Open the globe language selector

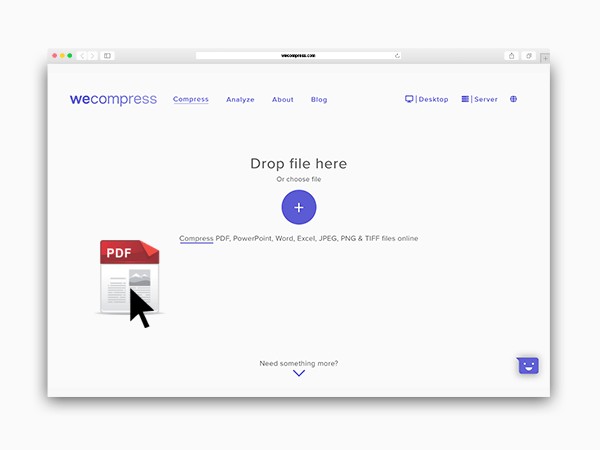click(x=514, y=99)
